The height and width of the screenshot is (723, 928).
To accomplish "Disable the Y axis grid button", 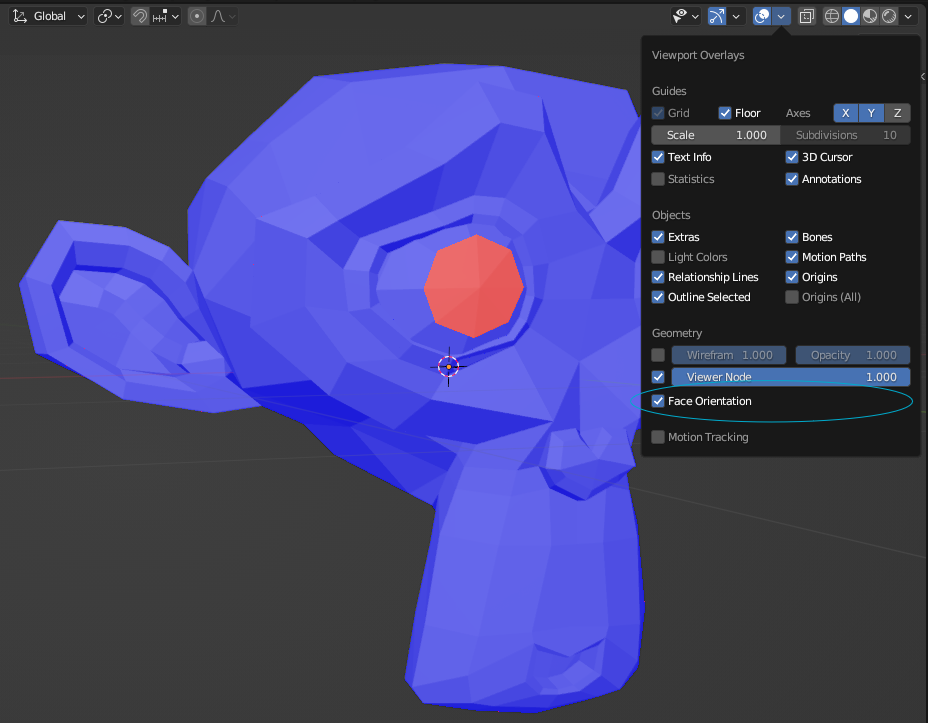I will (x=871, y=113).
